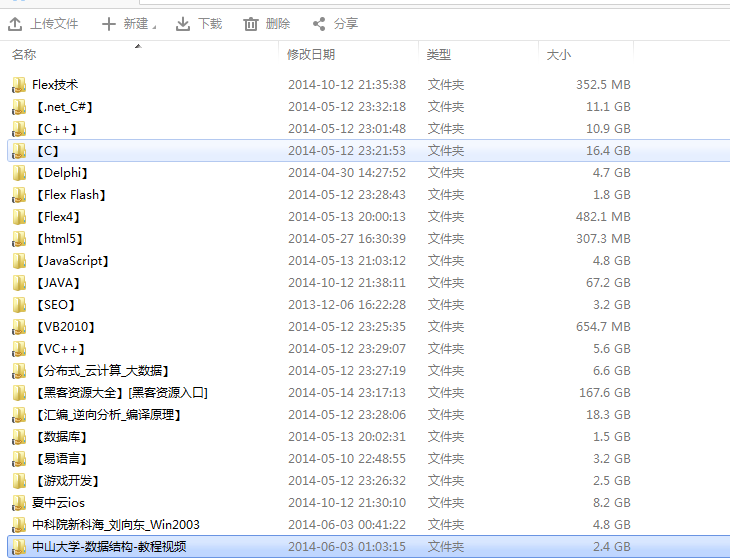This screenshot has width=730, height=559.
Task: Click the date 2013-12-06 16:22:28
Action: (347, 305)
